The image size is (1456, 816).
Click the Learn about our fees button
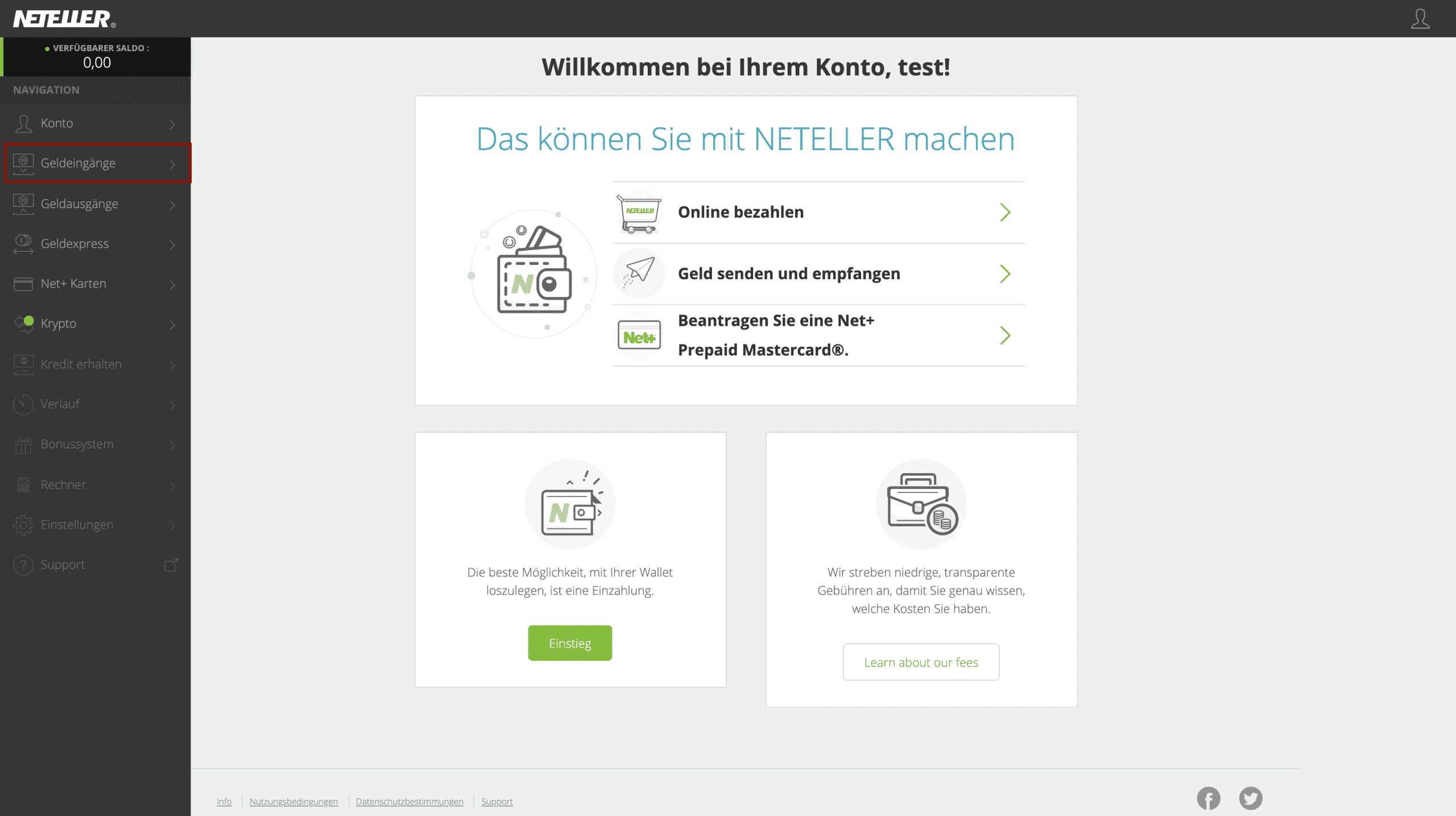921,662
